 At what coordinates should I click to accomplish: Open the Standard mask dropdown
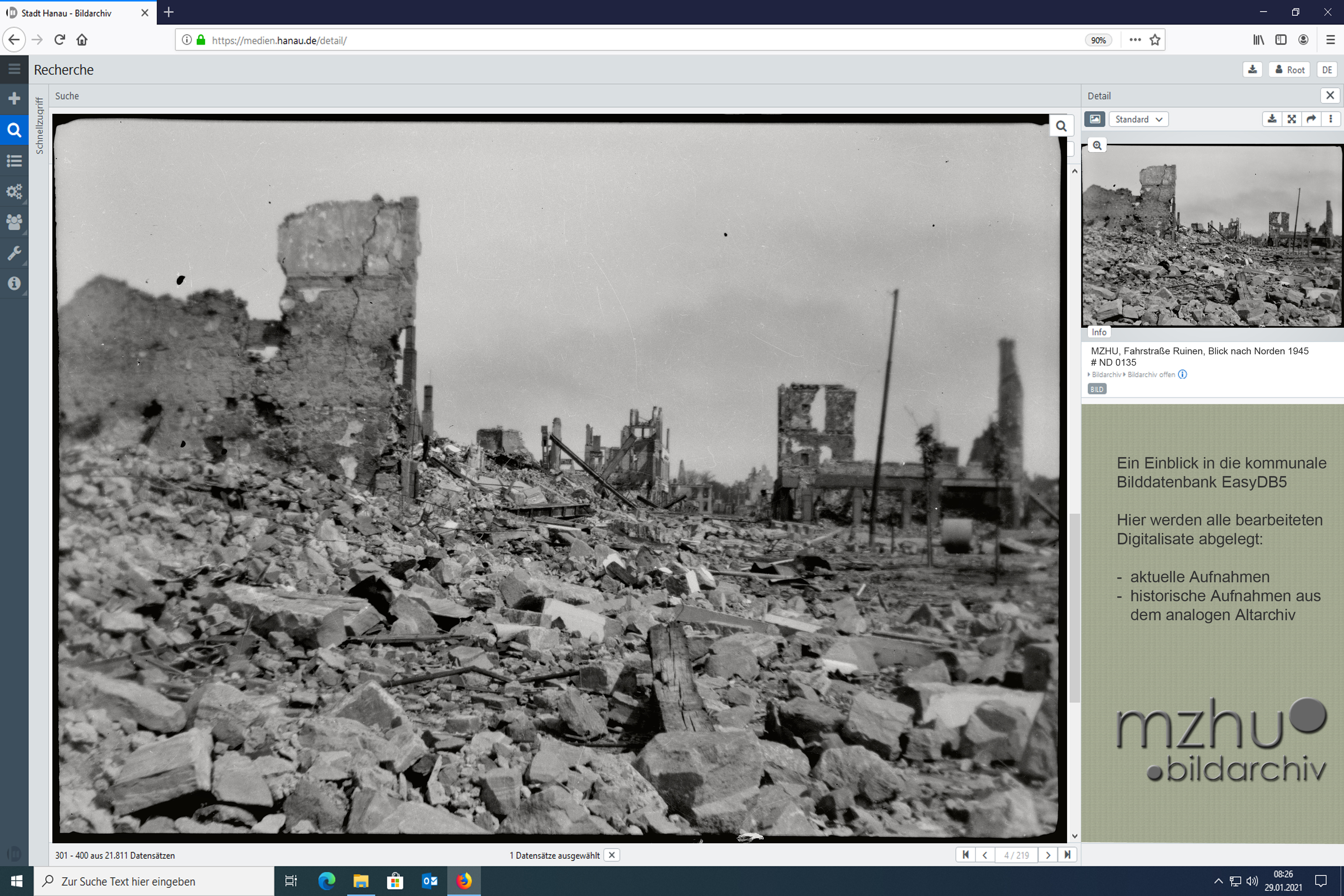coord(1138,119)
